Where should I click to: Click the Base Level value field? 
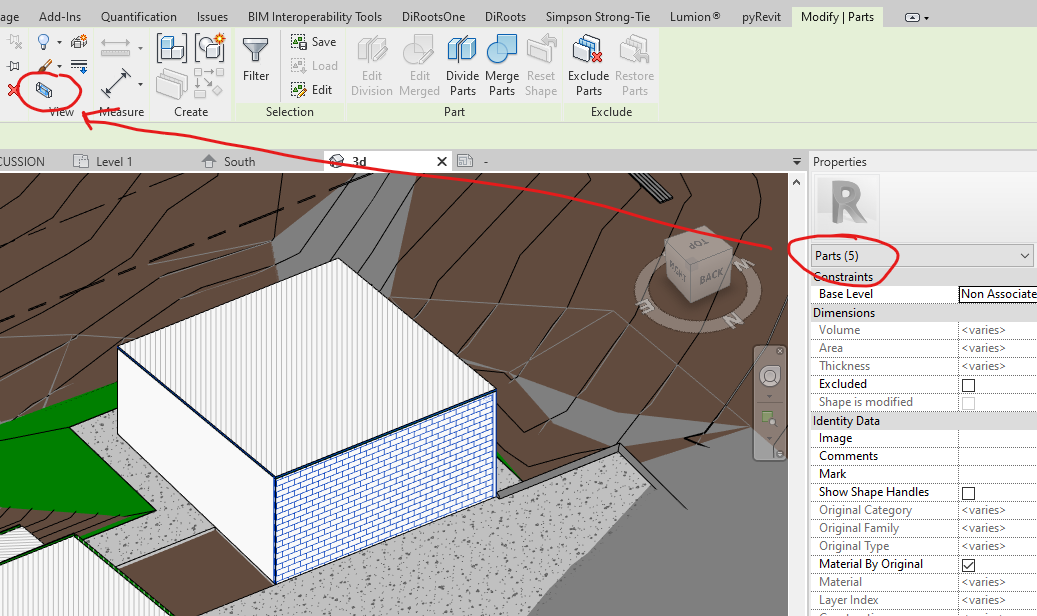(x=997, y=294)
